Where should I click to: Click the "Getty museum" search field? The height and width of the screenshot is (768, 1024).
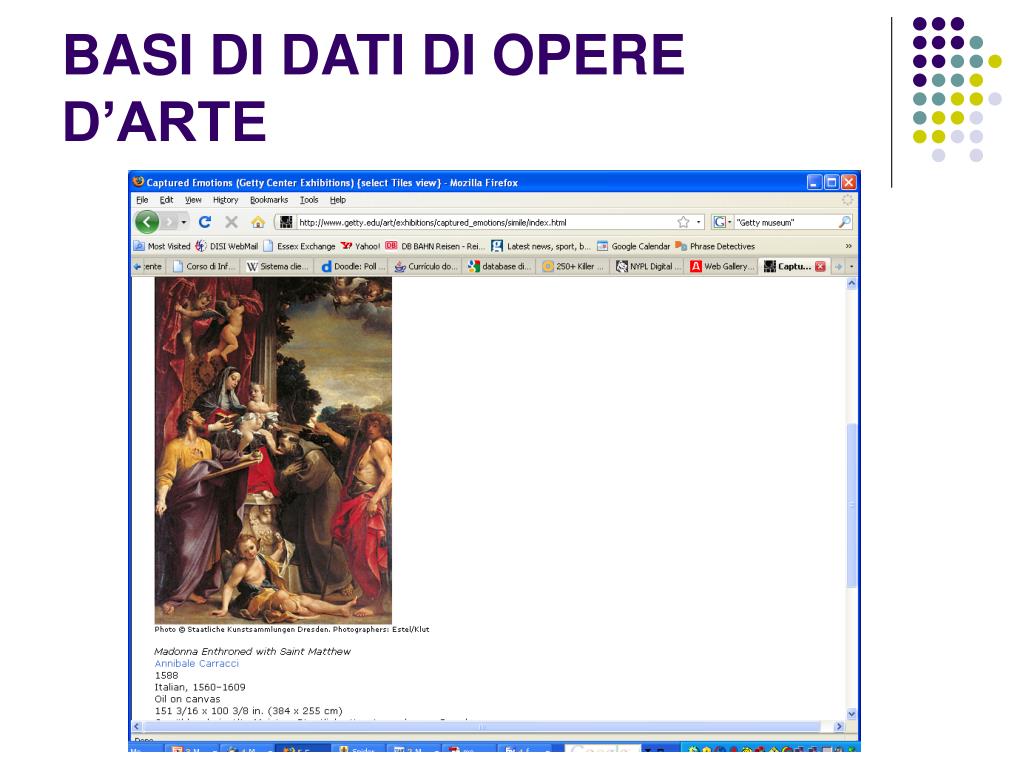pyautogui.click(x=785, y=222)
